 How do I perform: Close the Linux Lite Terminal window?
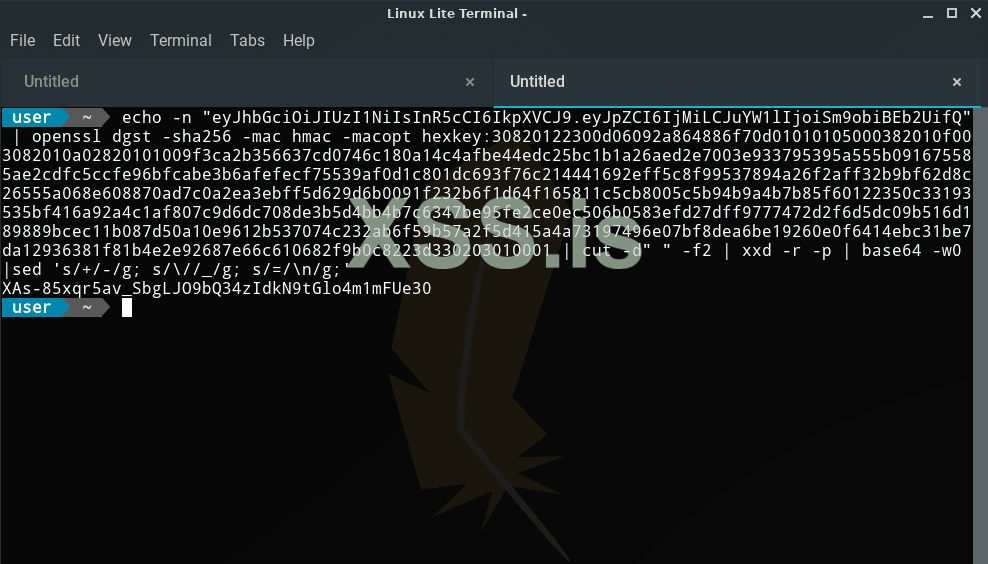pos(976,13)
